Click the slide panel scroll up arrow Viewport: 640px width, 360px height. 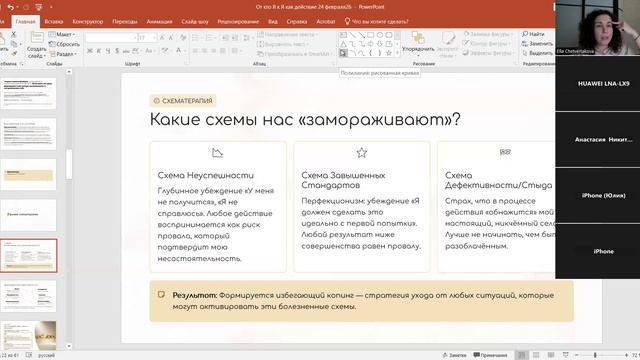(x=69, y=72)
